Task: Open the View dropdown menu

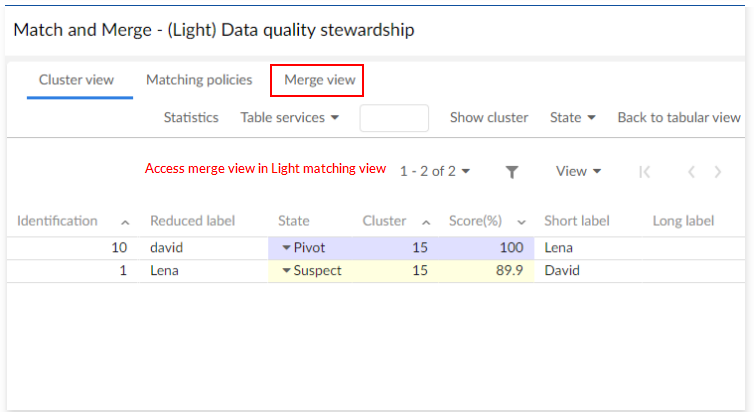Action: point(578,172)
